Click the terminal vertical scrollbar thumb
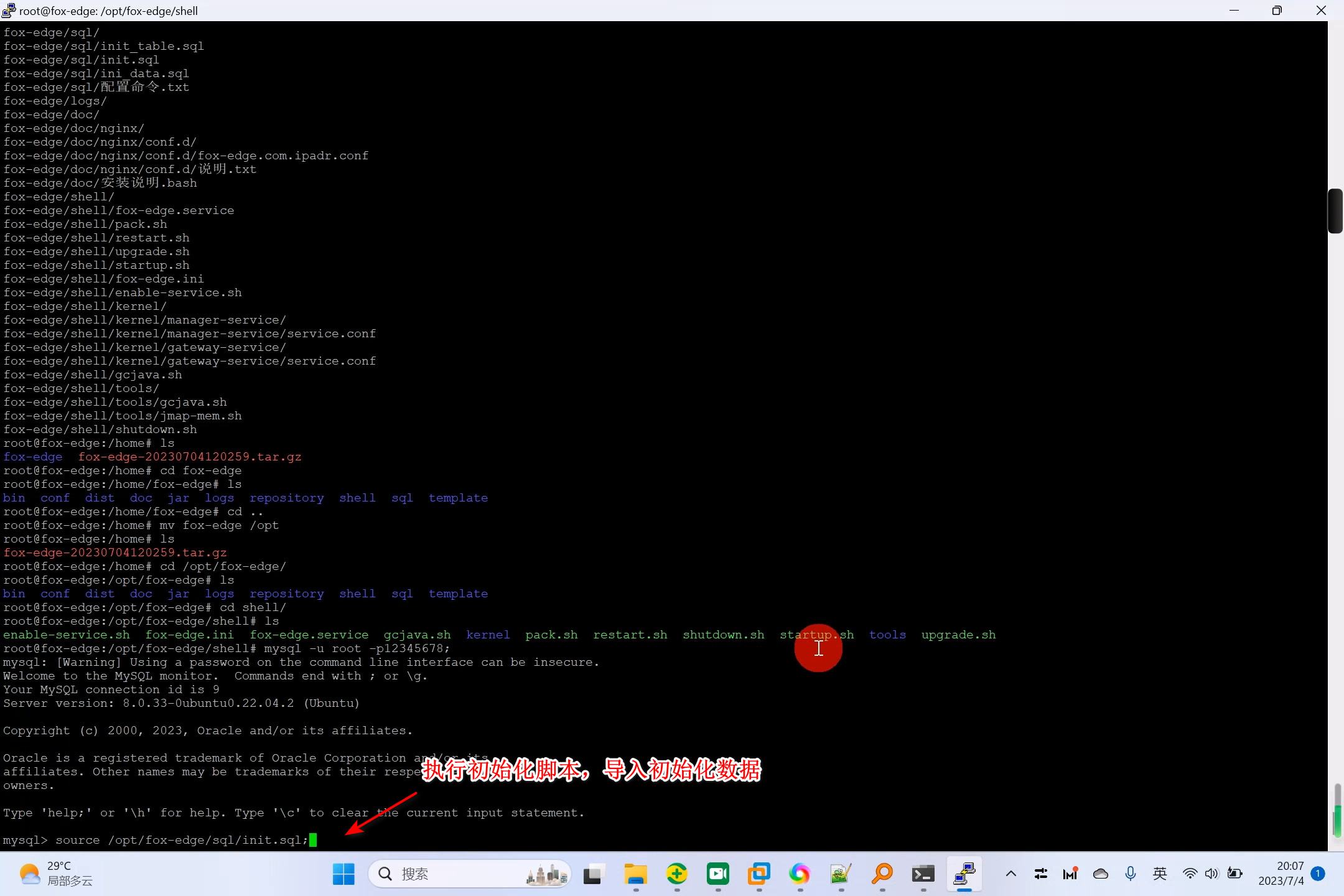1344x896 pixels. click(x=1335, y=211)
